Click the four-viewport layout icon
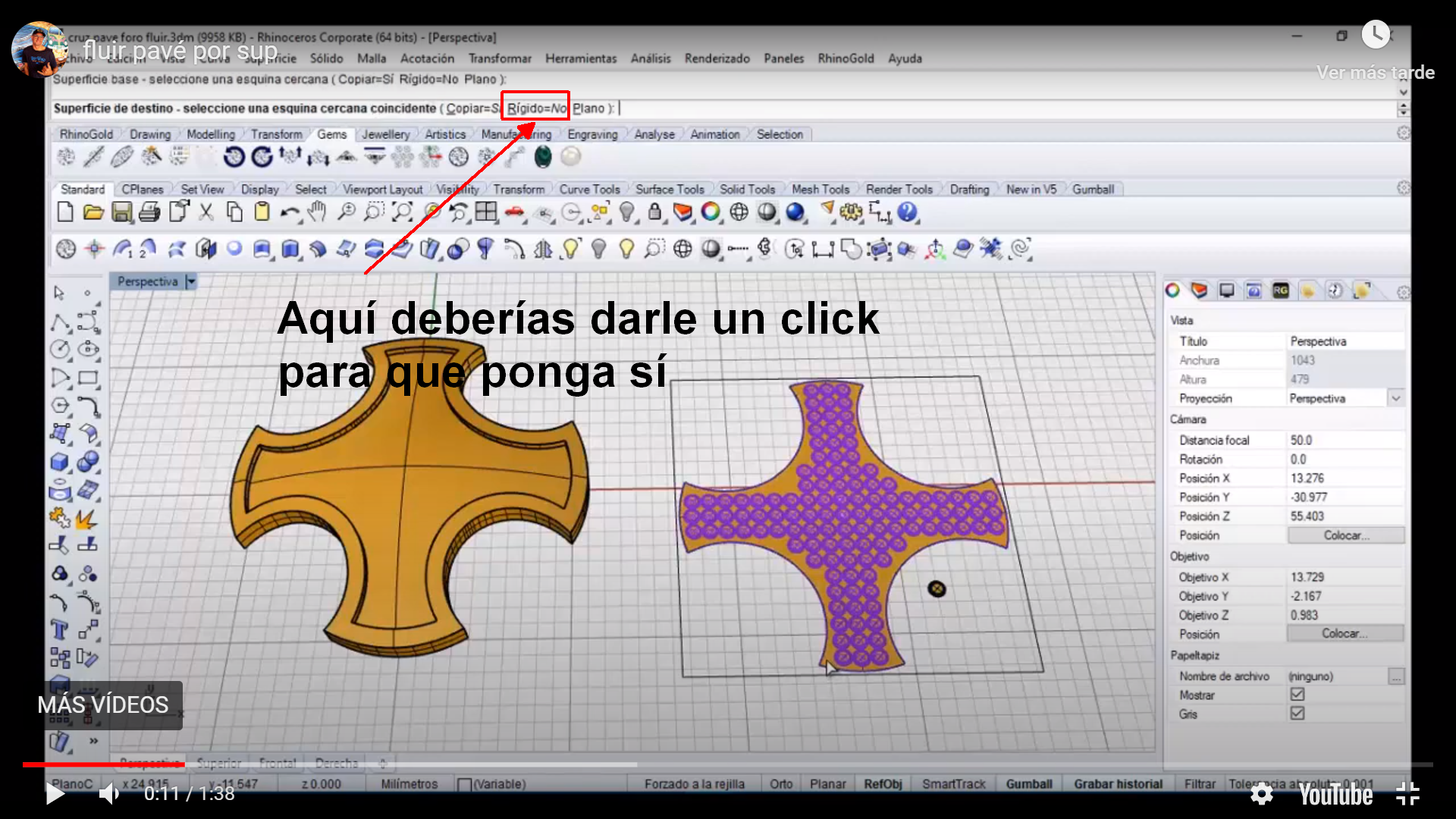This screenshot has width=1456, height=819. coord(486,212)
